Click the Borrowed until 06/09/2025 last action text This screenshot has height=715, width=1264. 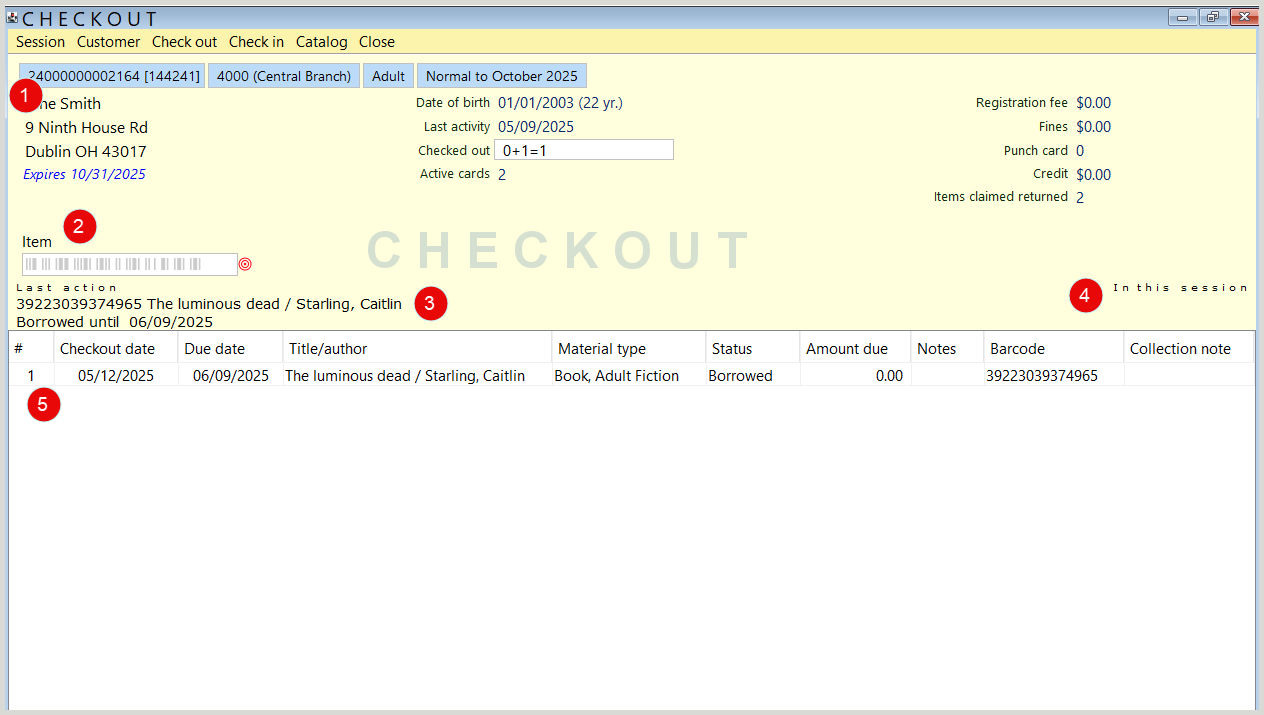(x=115, y=322)
